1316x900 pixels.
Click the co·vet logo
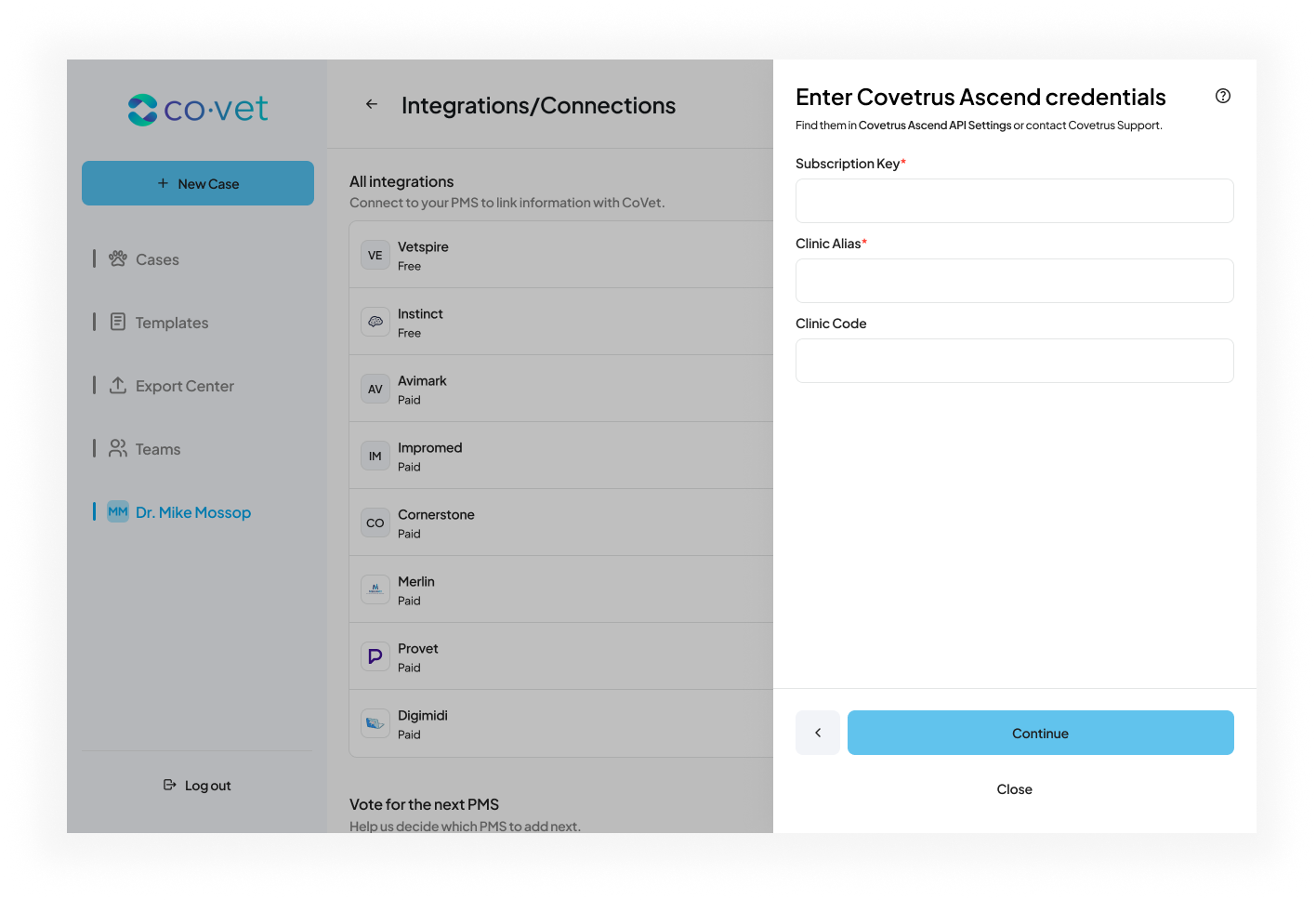197,110
